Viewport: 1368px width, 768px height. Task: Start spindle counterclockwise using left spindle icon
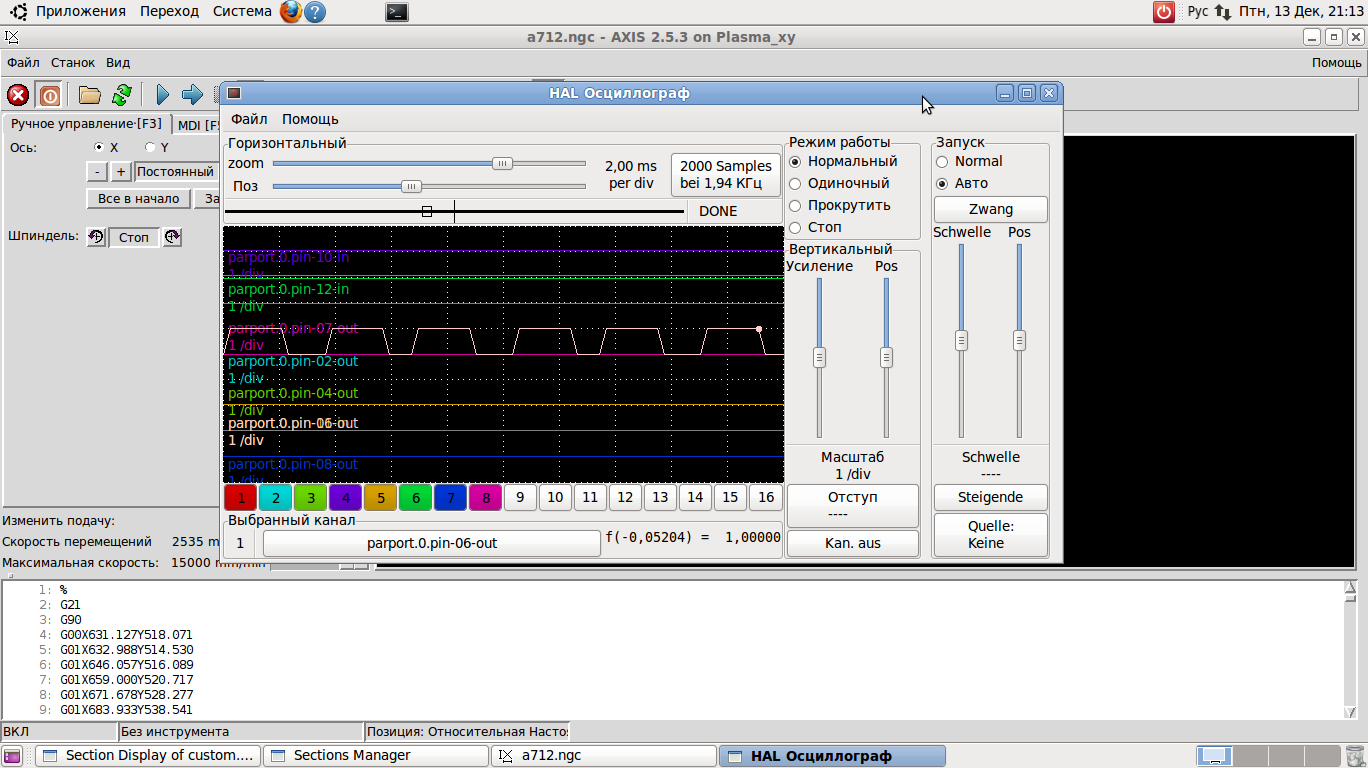(96, 237)
